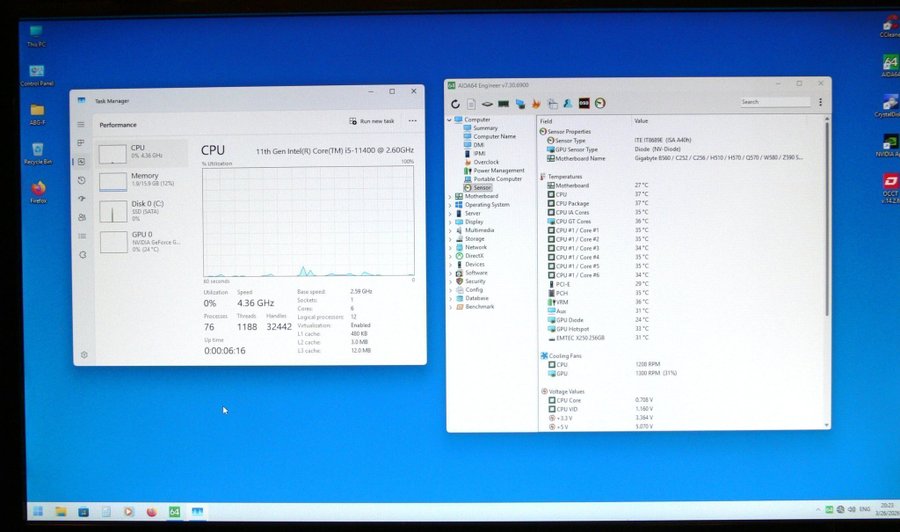
Task: Select Overclock in the AIDA64 tree
Action: click(486, 162)
